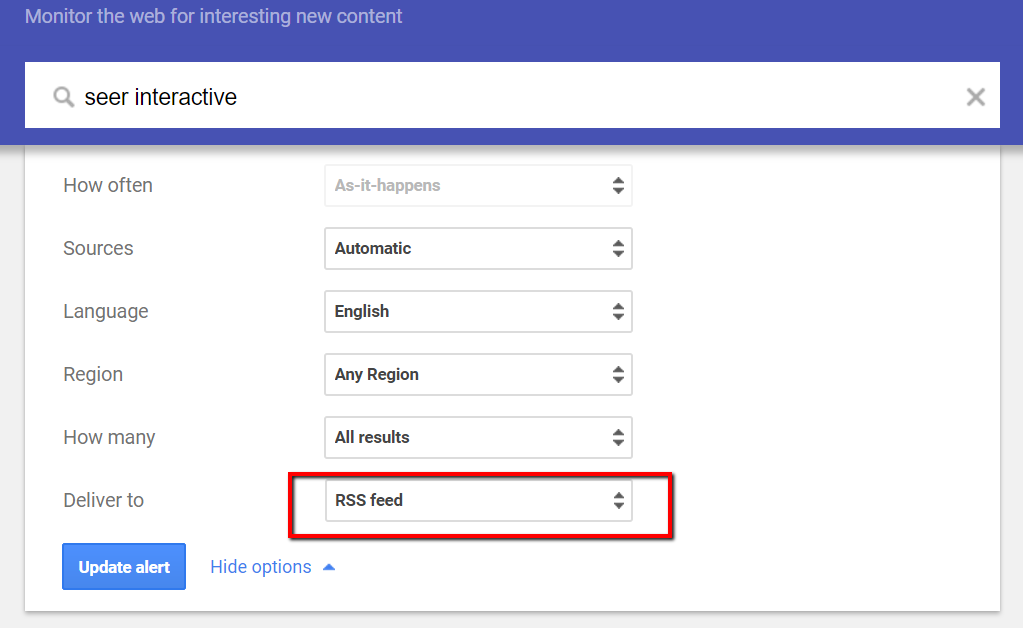Open the Language dropdown set to English
Viewport: 1023px width, 628px height.
coord(478,312)
